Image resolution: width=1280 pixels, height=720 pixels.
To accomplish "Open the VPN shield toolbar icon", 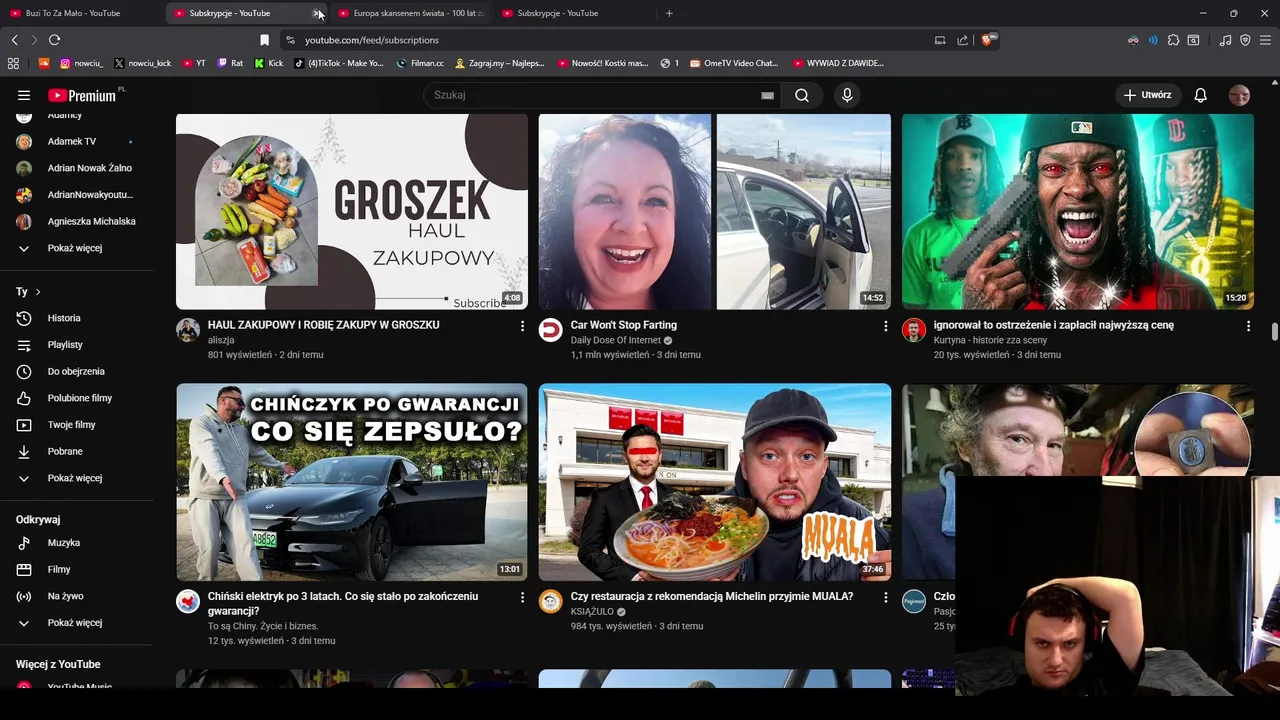I will [x=1245, y=40].
